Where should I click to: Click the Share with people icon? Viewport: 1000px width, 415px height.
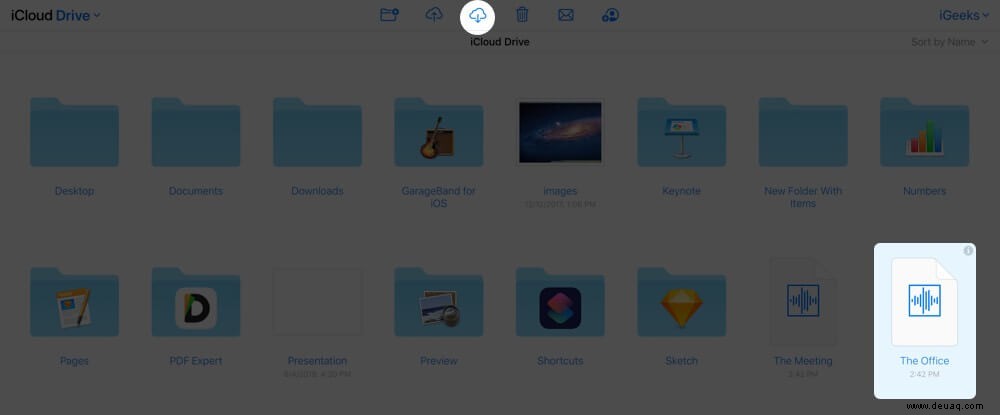click(610, 15)
